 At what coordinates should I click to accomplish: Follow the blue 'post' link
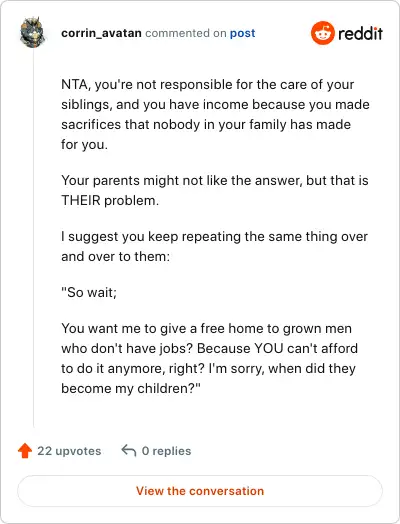[x=243, y=33]
